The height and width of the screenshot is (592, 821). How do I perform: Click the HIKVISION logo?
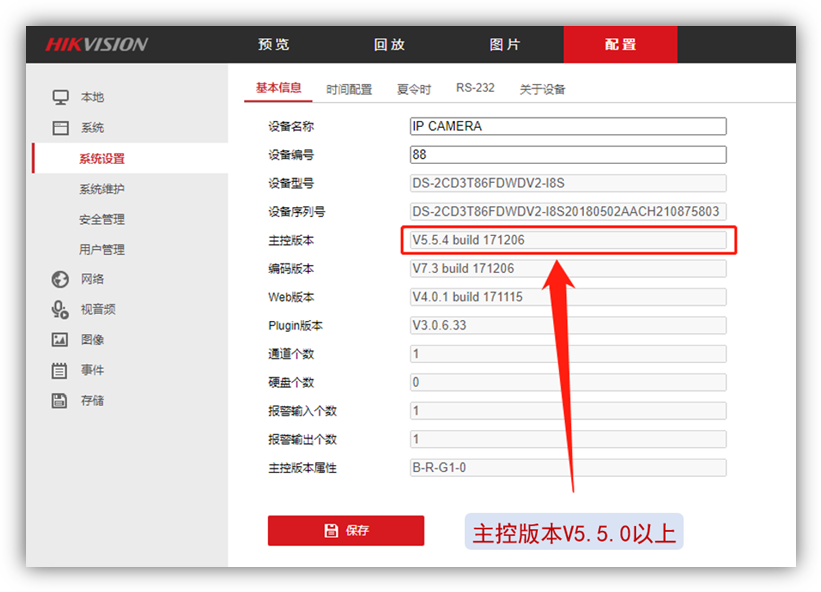click(x=97, y=44)
